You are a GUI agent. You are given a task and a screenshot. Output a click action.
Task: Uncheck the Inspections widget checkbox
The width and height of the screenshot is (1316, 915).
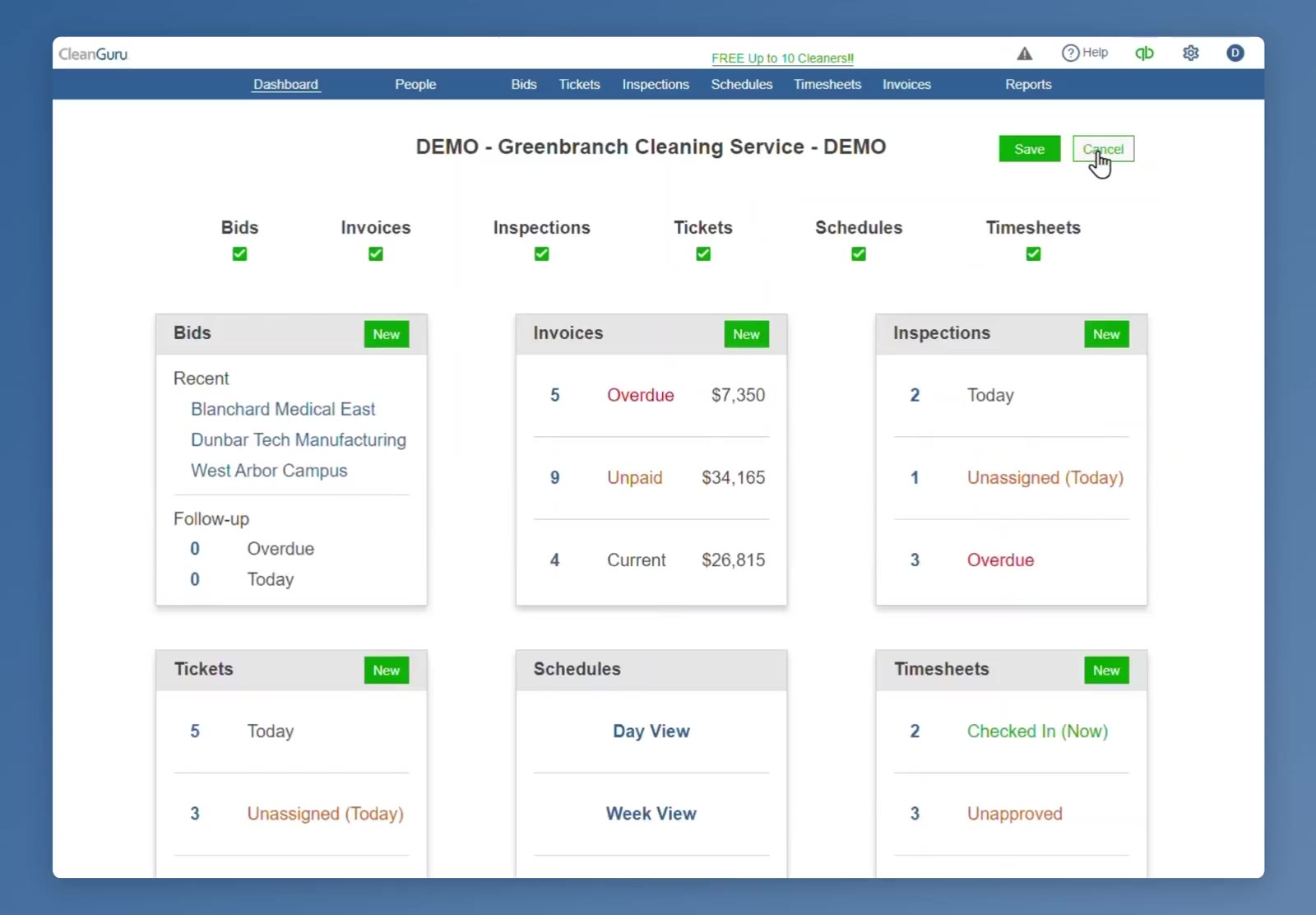pos(541,253)
